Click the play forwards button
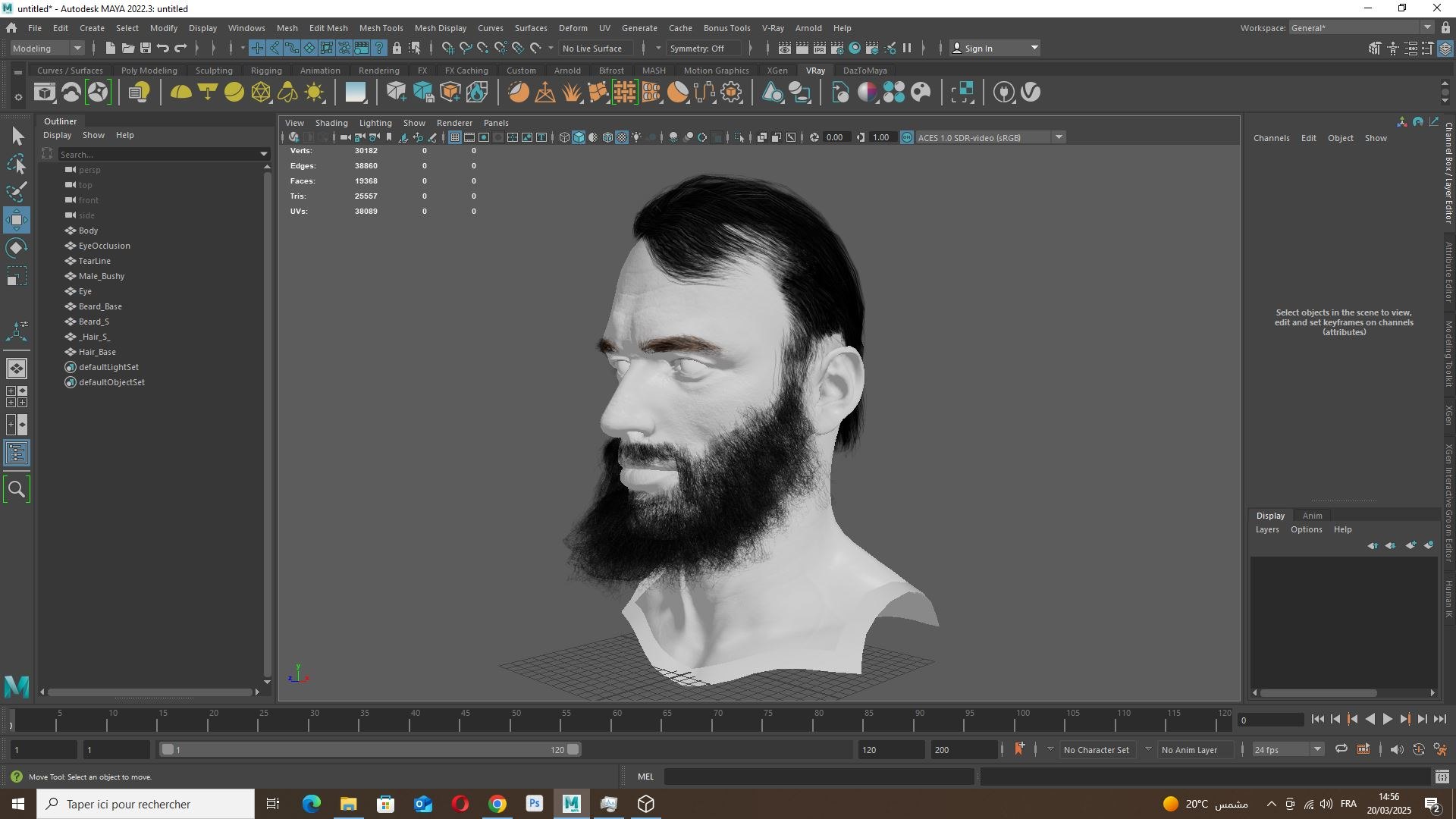Image resolution: width=1456 pixels, height=819 pixels. coord(1388,720)
